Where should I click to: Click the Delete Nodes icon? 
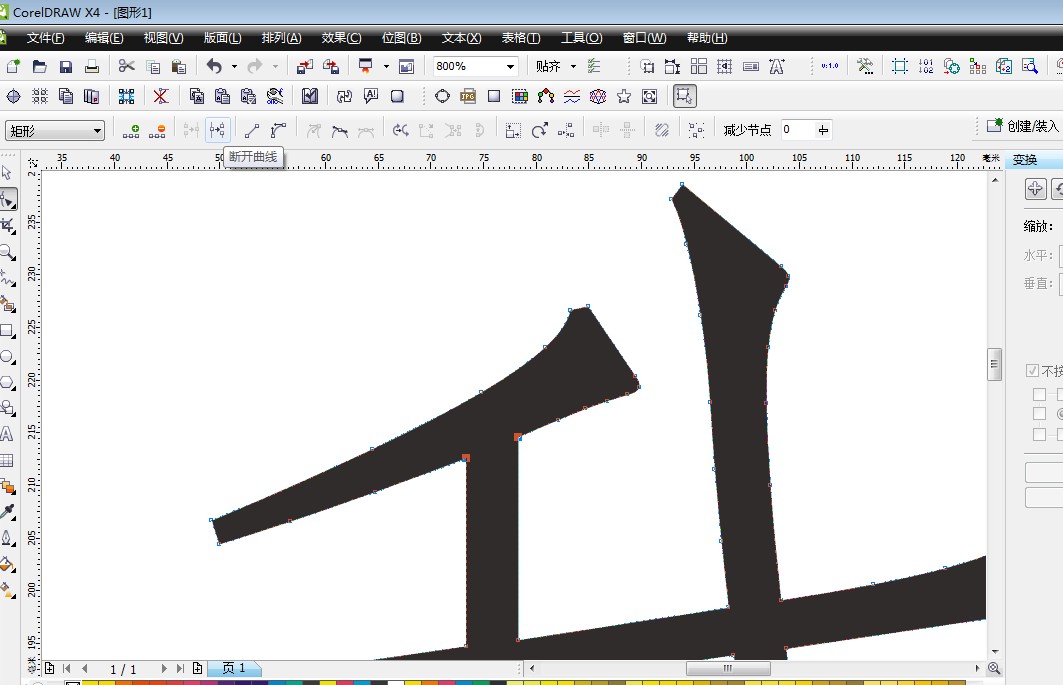tap(157, 130)
